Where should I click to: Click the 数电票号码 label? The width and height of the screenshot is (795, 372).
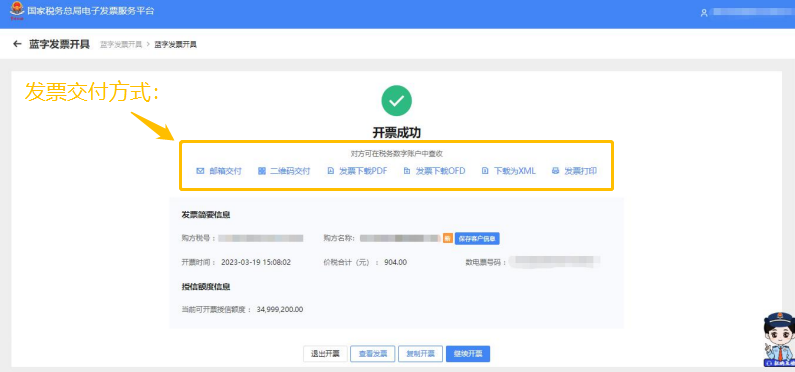click(x=486, y=263)
